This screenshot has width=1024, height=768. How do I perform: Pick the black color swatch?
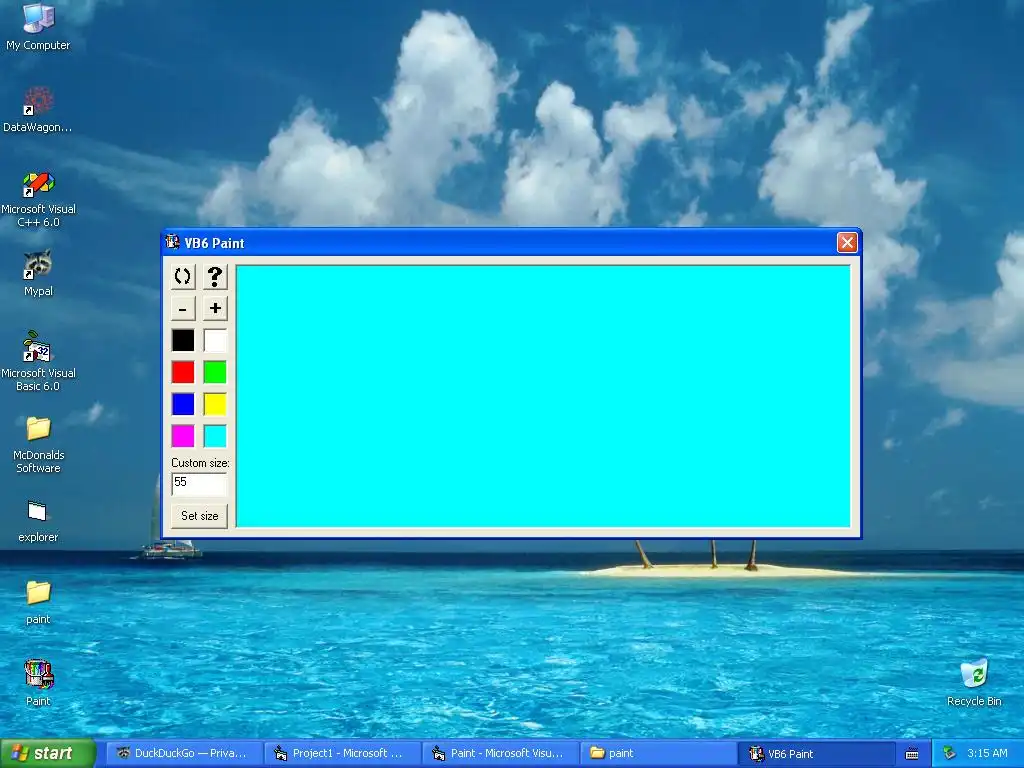click(183, 340)
